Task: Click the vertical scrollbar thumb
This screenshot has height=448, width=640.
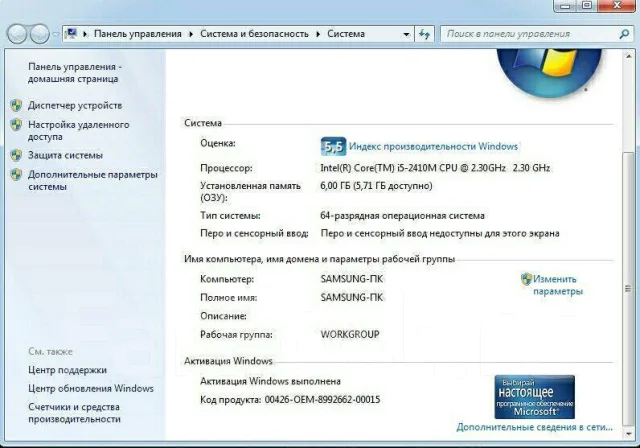Action: click(x=628, y=288)
